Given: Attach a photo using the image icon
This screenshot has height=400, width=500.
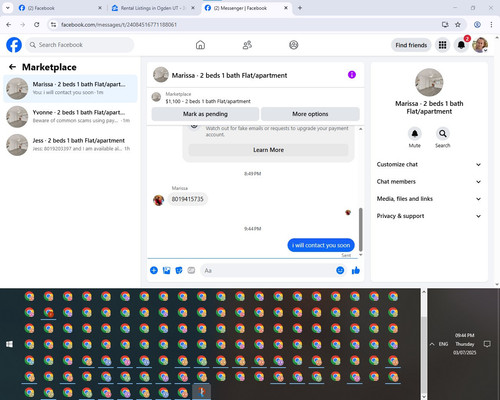Looking at the screenshot, I should [166, 270].
